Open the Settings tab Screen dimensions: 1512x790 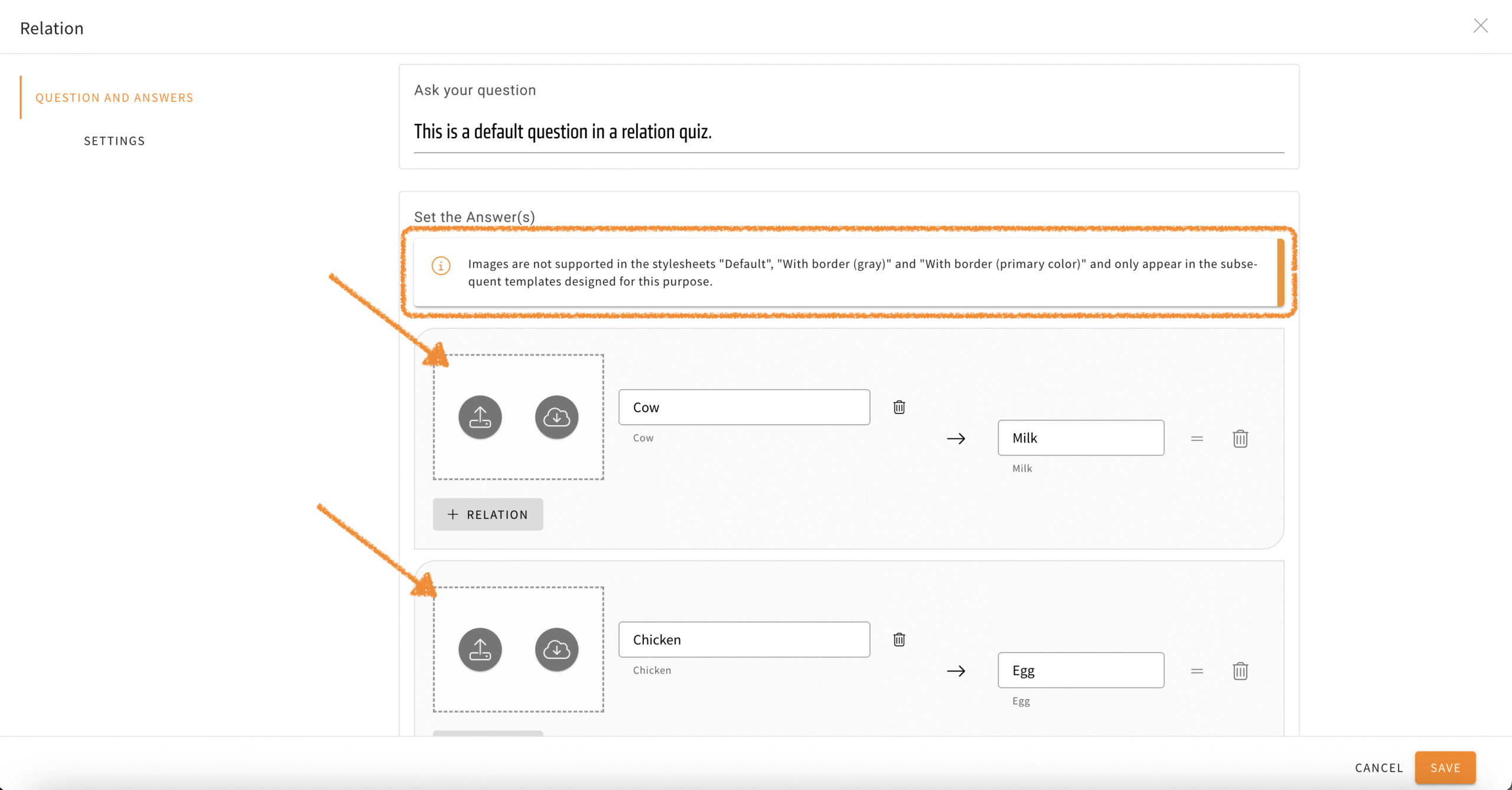click(x=114, y=141)
